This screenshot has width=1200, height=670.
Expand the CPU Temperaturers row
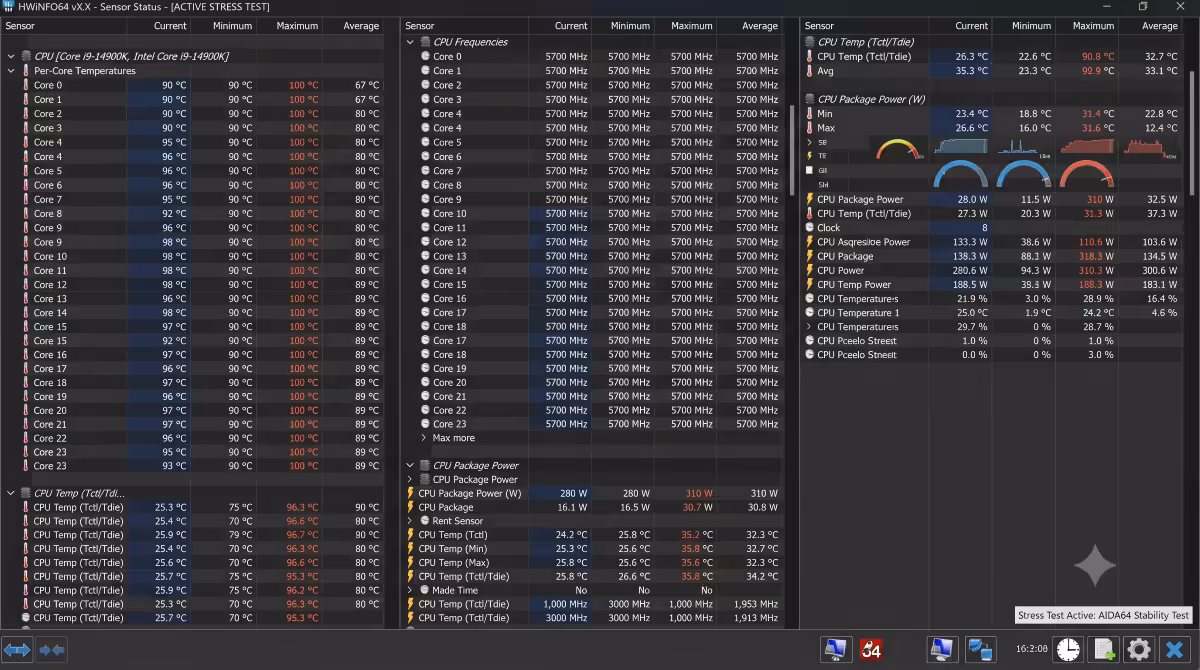pos(810,327)
